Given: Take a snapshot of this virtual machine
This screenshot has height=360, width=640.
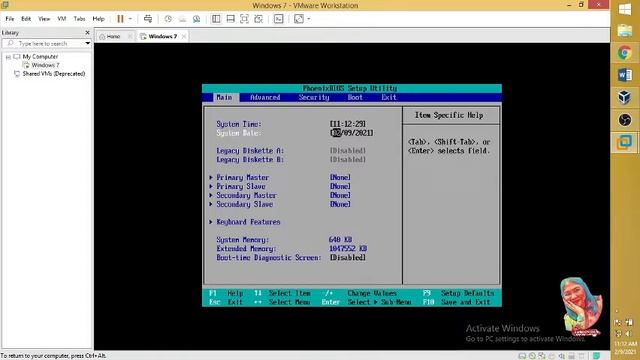Looking at the screenshot, I should [x=168, y=19].
